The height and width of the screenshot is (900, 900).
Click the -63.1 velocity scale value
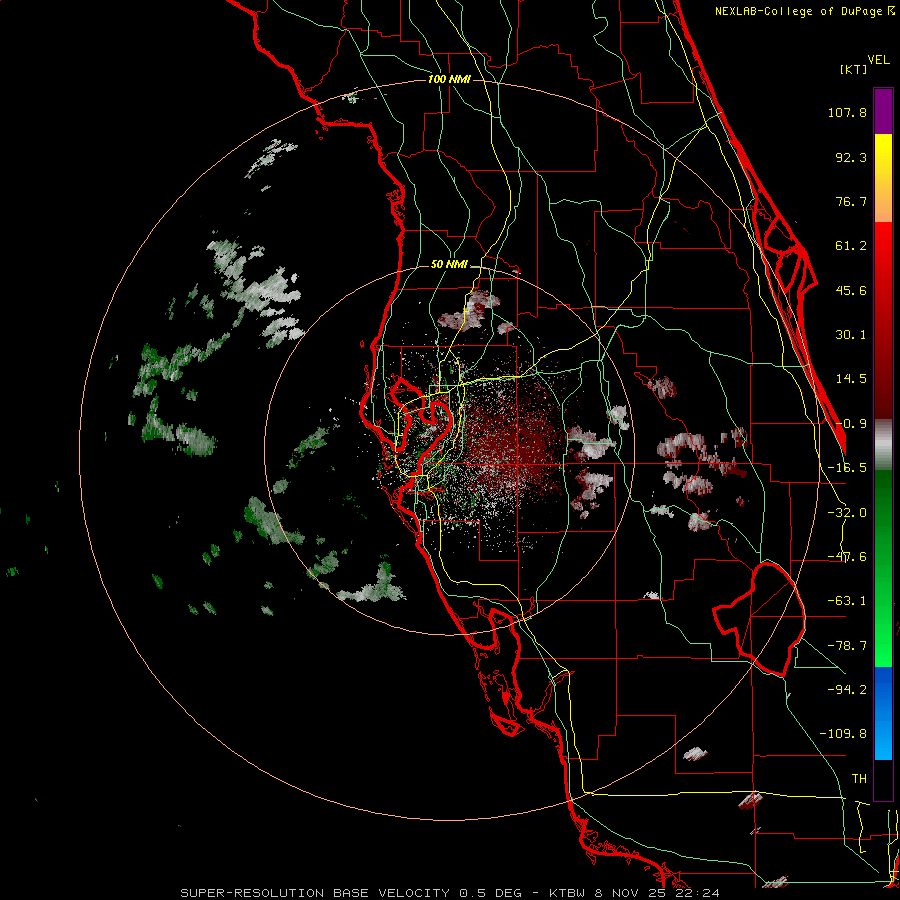847,601
